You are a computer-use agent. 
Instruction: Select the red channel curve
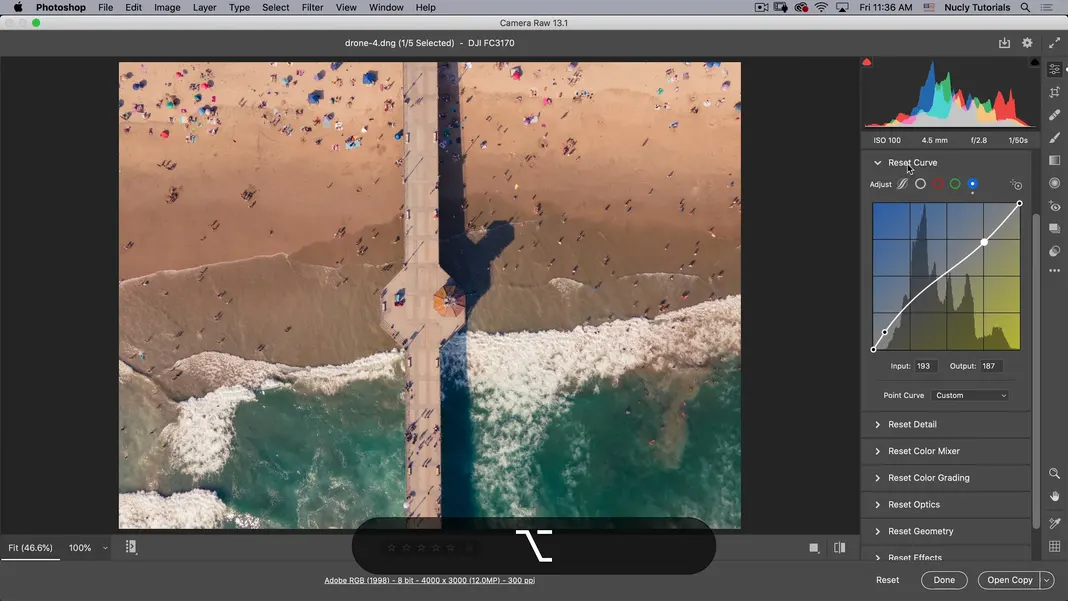click(938, 184)
